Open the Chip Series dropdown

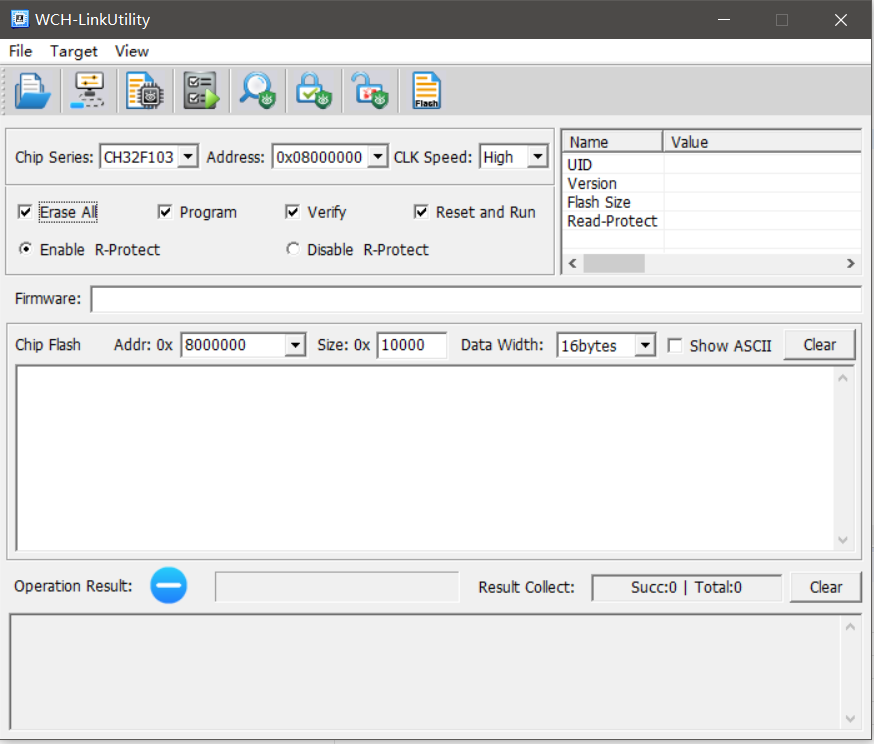188,157
